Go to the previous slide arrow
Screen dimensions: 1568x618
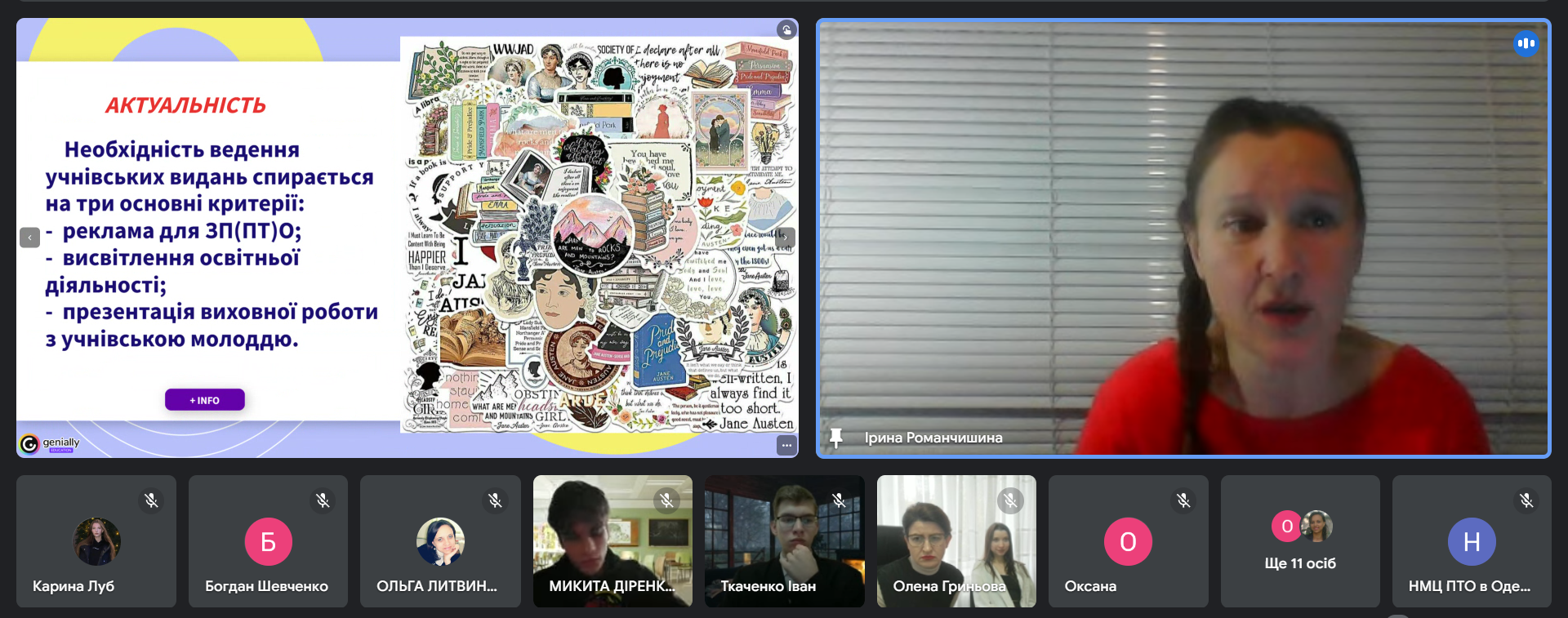(29, 238)
